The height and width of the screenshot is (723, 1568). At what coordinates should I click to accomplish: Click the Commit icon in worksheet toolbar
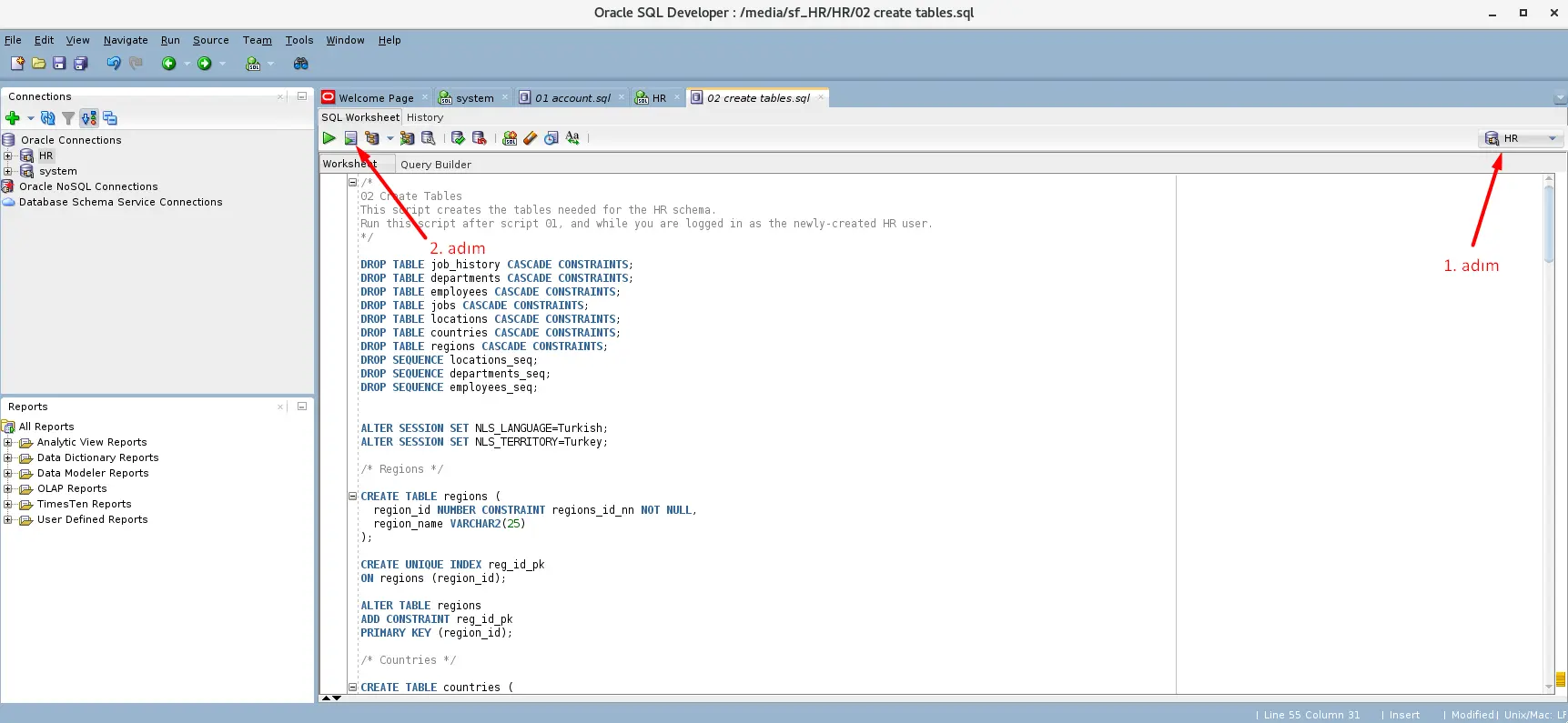click(x=458, y=138)
